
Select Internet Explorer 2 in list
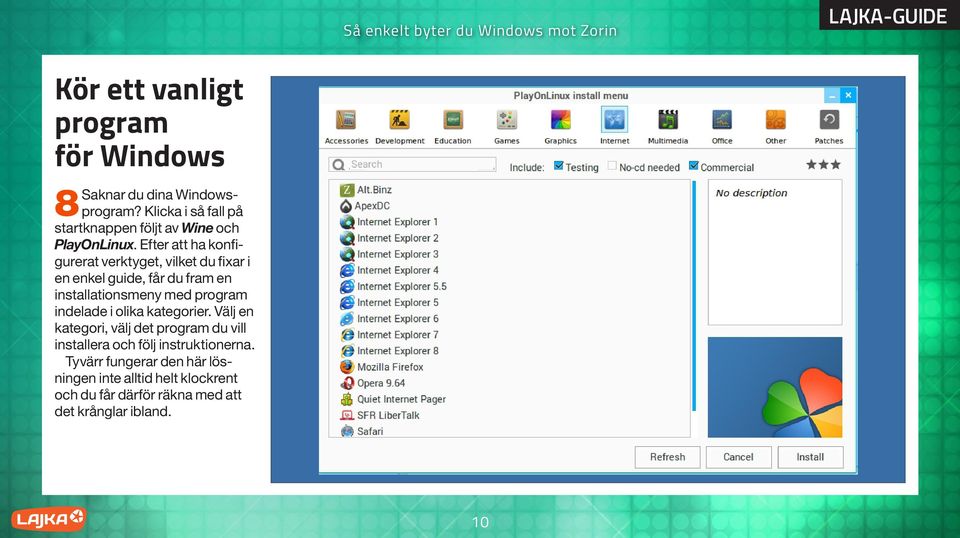click(397, 238)
